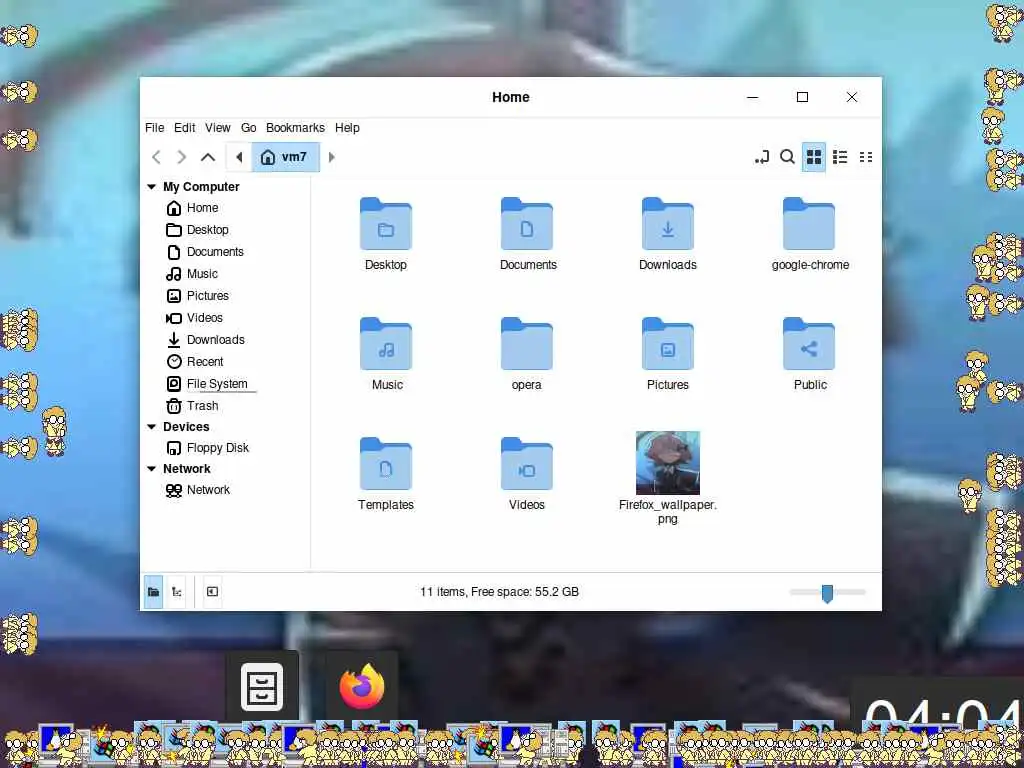Click the 'Home' window title bar

[511, 97]
